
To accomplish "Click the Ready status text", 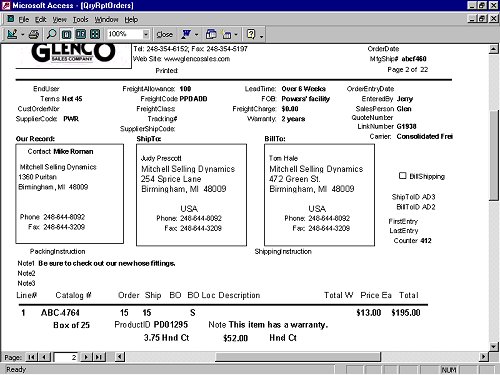I will coord(16,369).
